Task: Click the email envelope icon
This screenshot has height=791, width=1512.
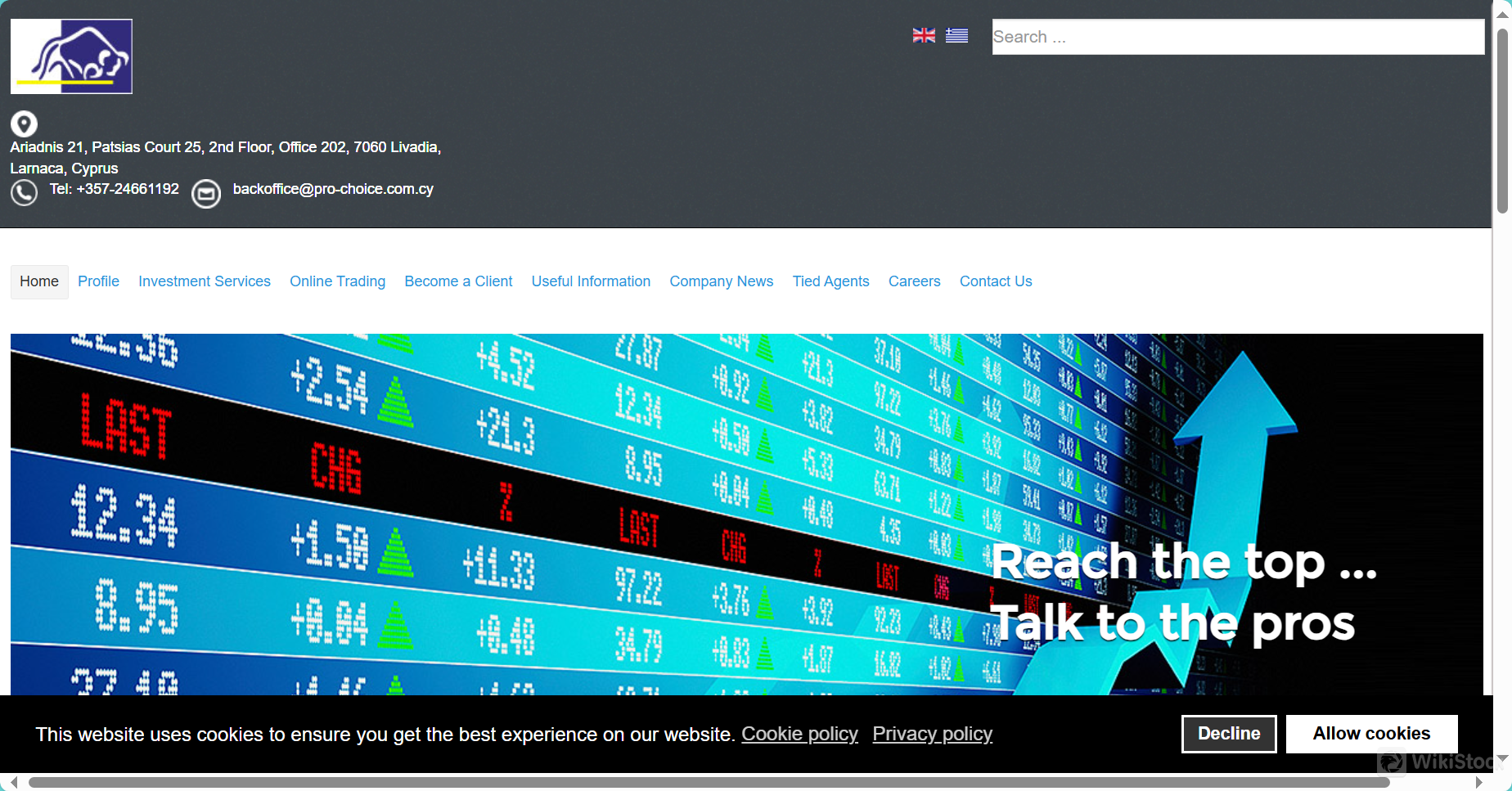Action: [206, 194]
